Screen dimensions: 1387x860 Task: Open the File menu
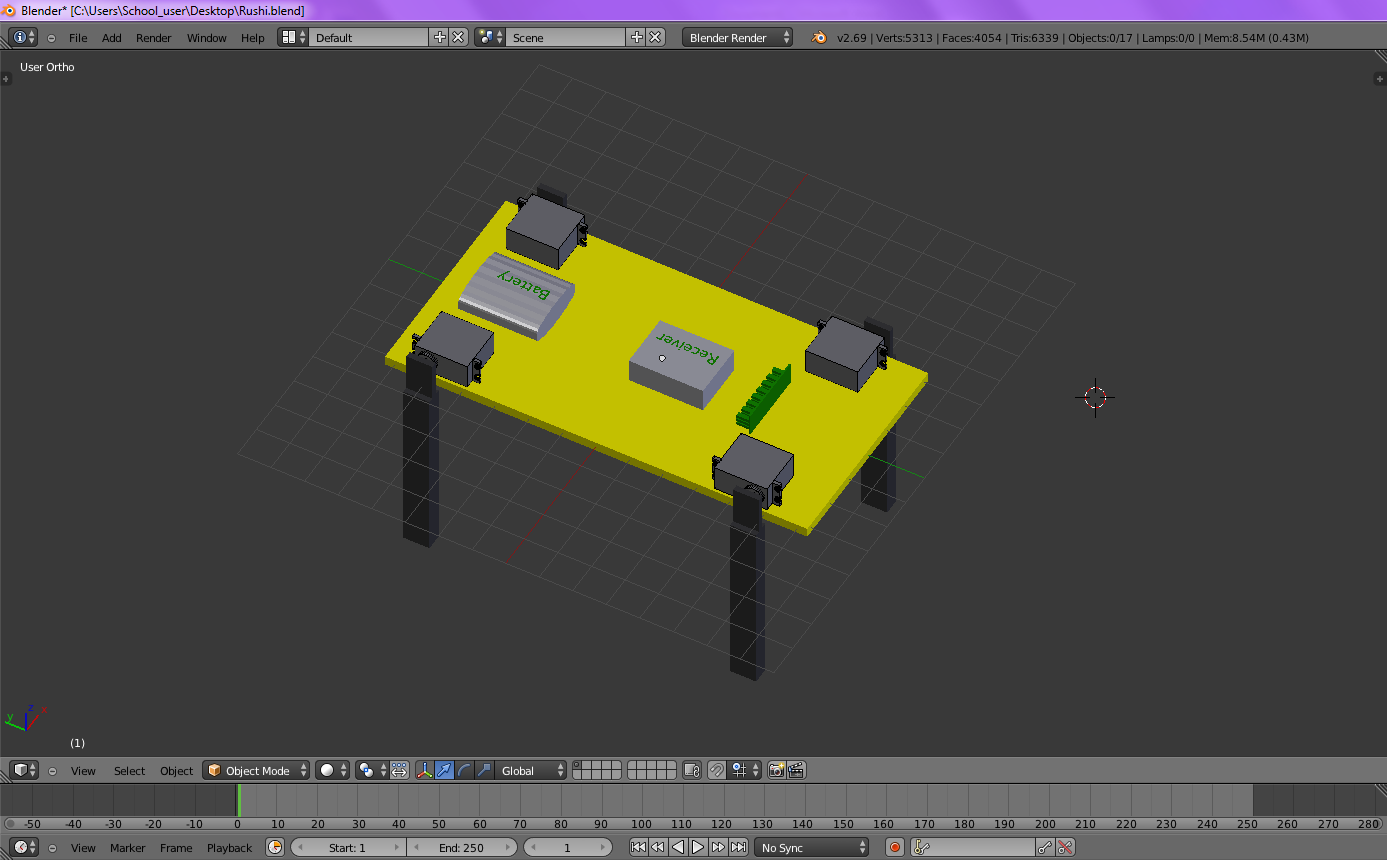[78, 38]
